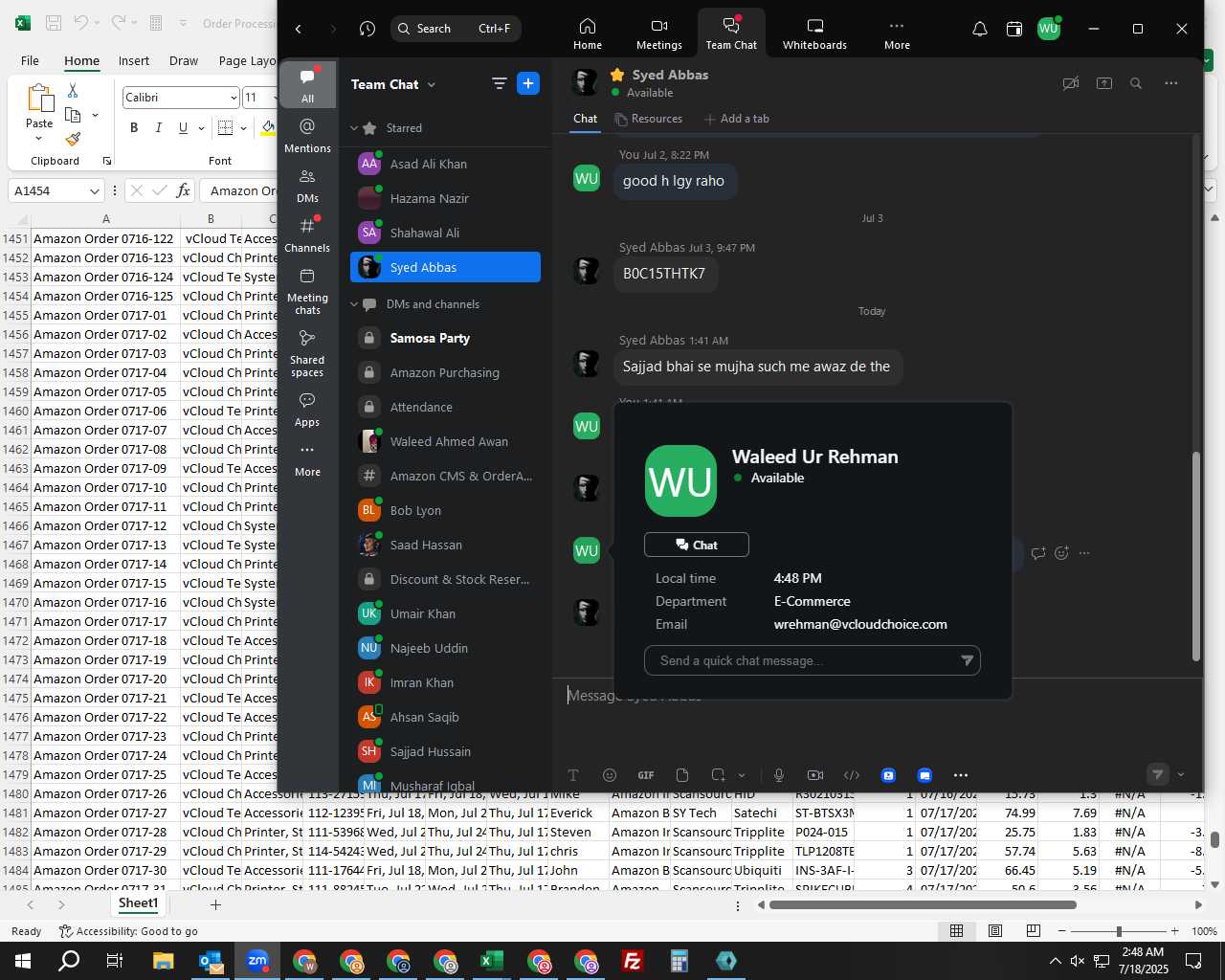The height and width of the screenshot is (980, 1225).
Task: Open the Paste options dropdown arrow
Action: (39, 140)
